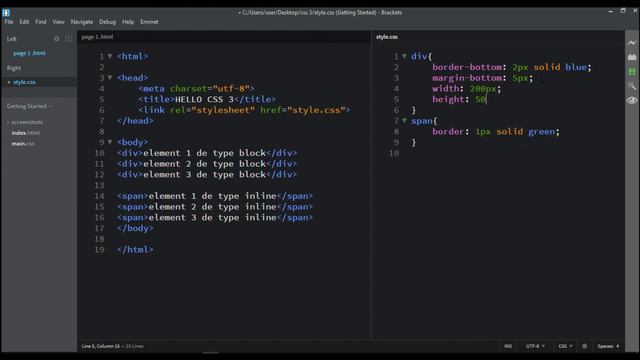Click the Spaces indentation label
This screenshot has width=640, height=360.
[x=606, y=346]
